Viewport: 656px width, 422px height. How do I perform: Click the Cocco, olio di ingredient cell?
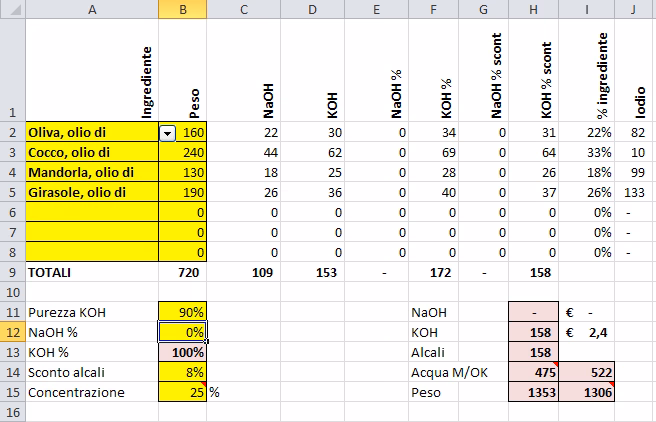[x=91, y=152]
